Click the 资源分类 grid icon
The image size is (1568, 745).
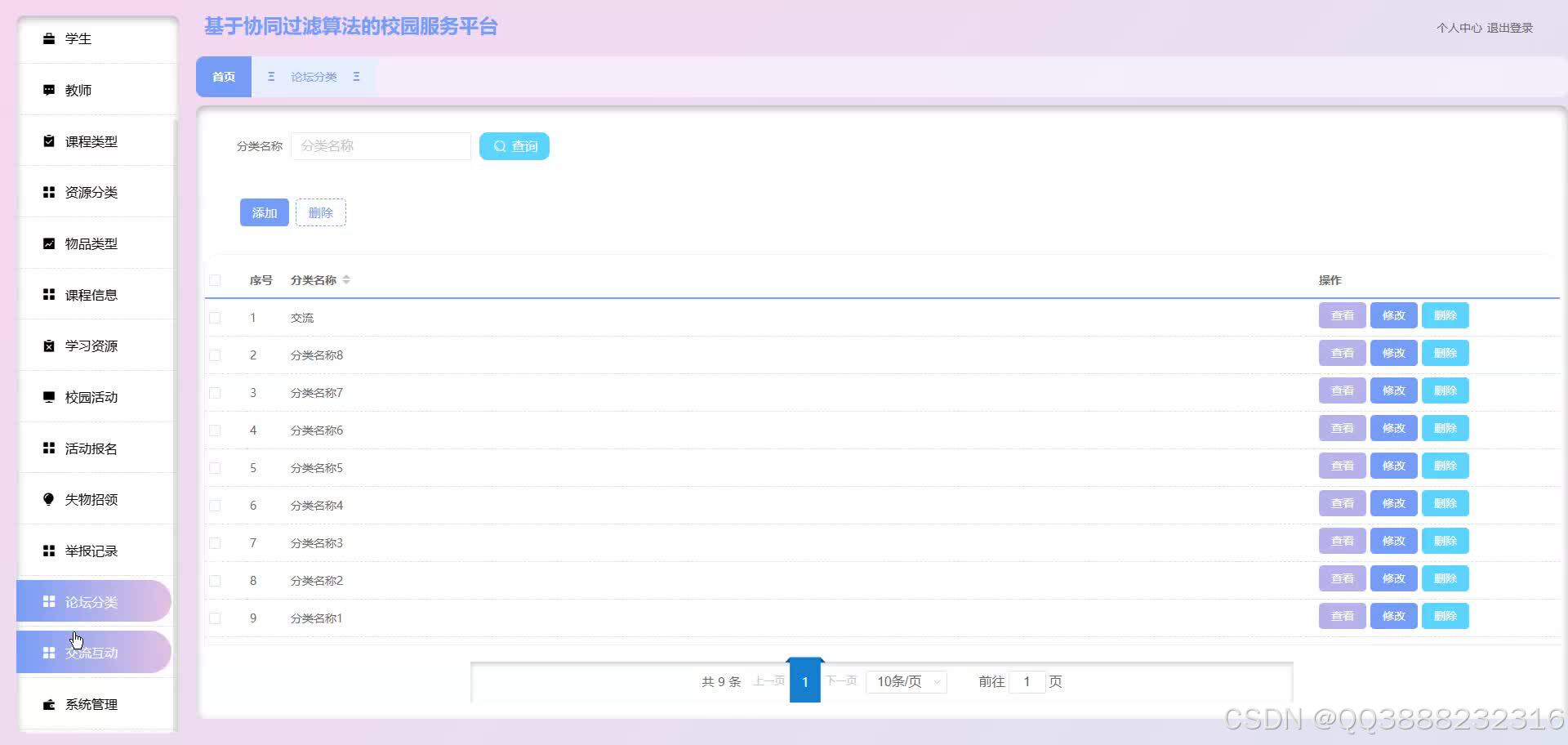click(x=49, y=192)
